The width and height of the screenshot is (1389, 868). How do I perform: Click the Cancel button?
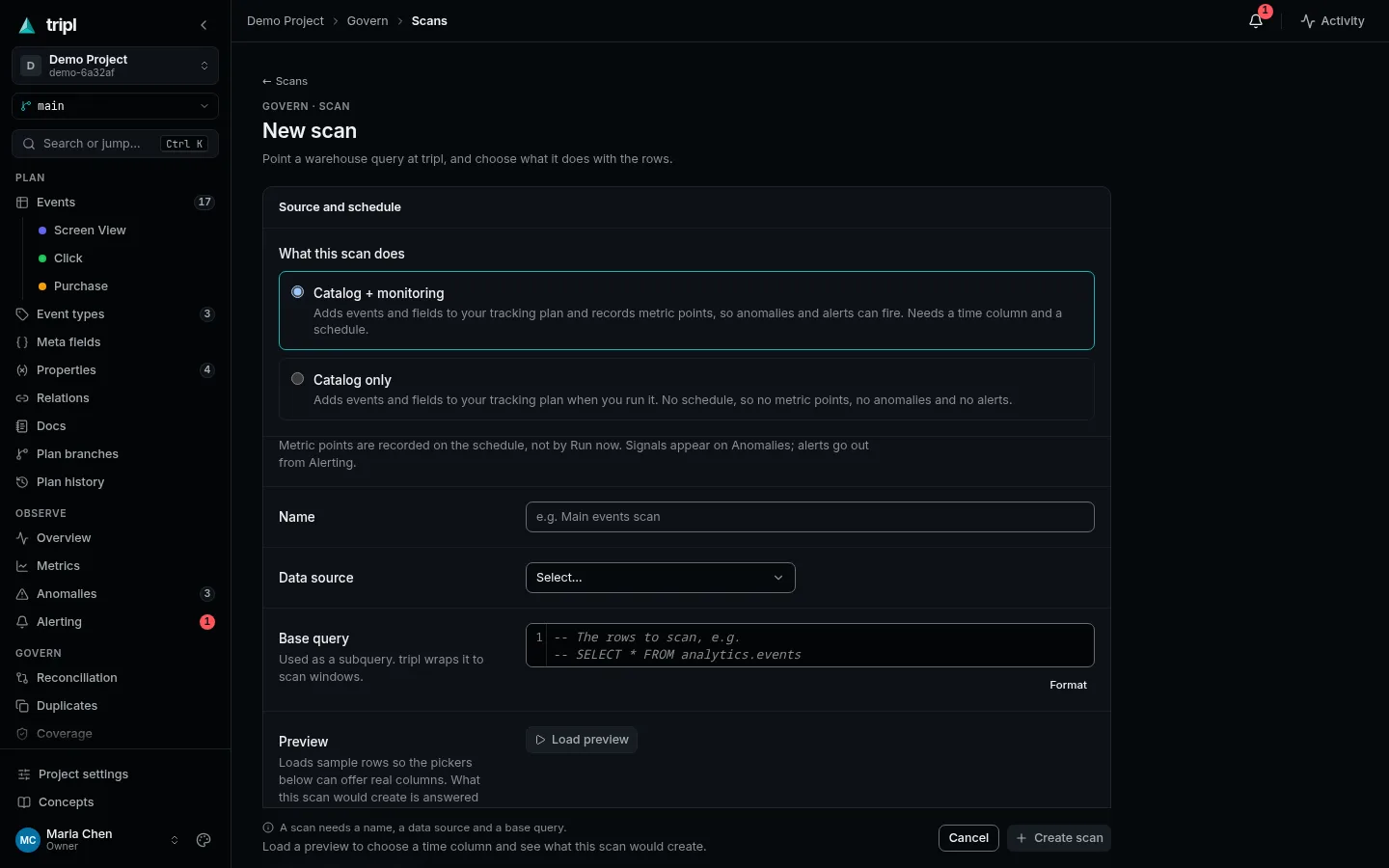968,838
